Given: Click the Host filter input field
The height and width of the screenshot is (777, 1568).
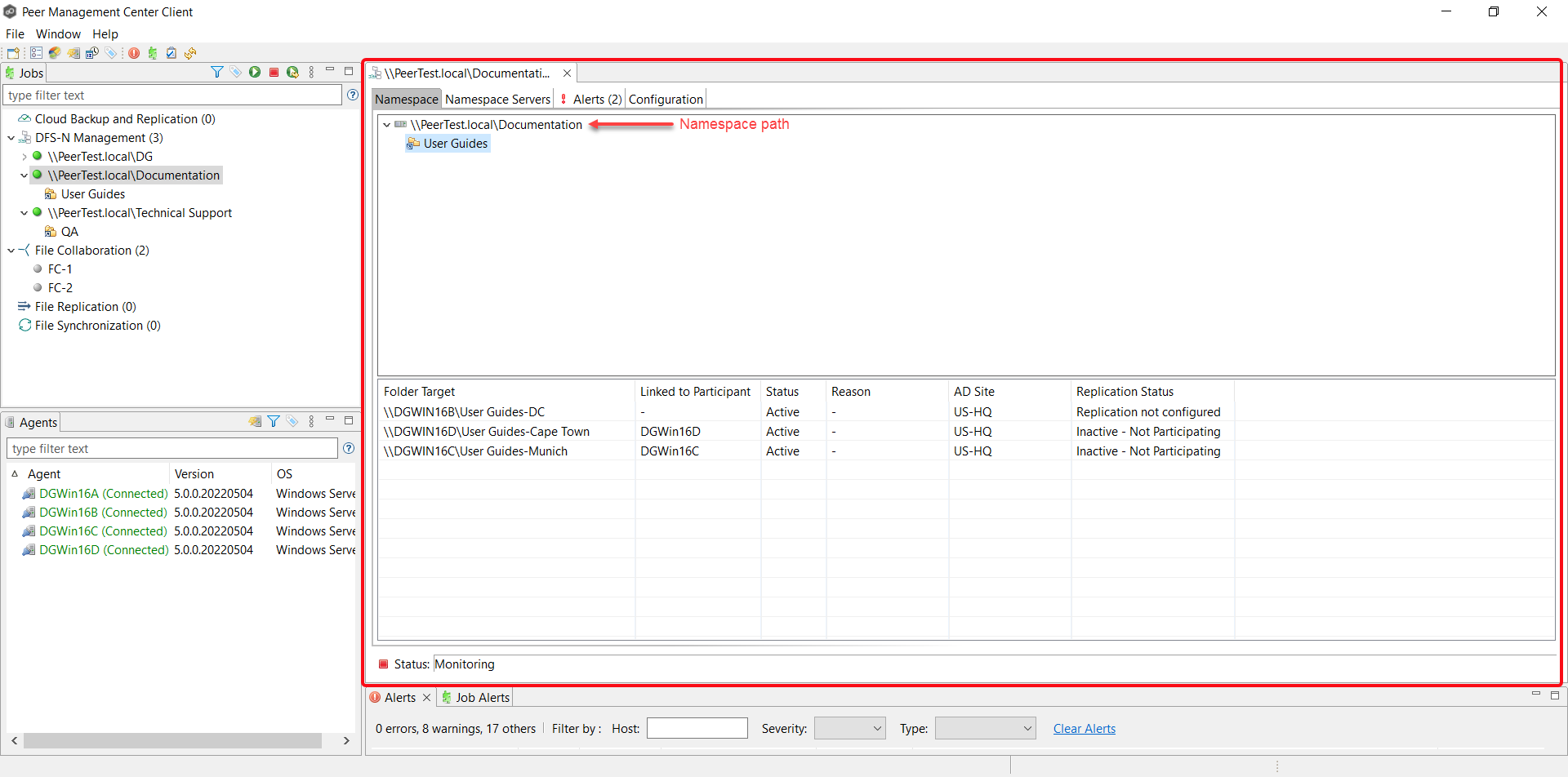Looking at the screenshot, I should (x=697, y=728).
